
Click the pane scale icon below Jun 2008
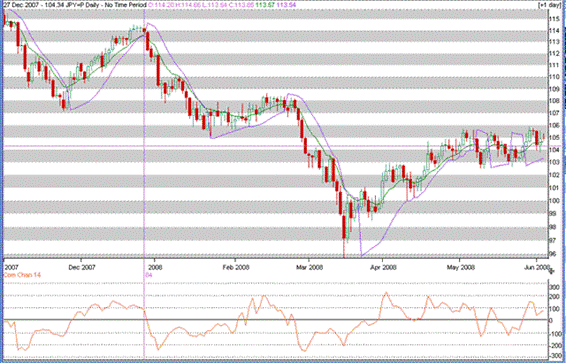[x=550, y=271]
